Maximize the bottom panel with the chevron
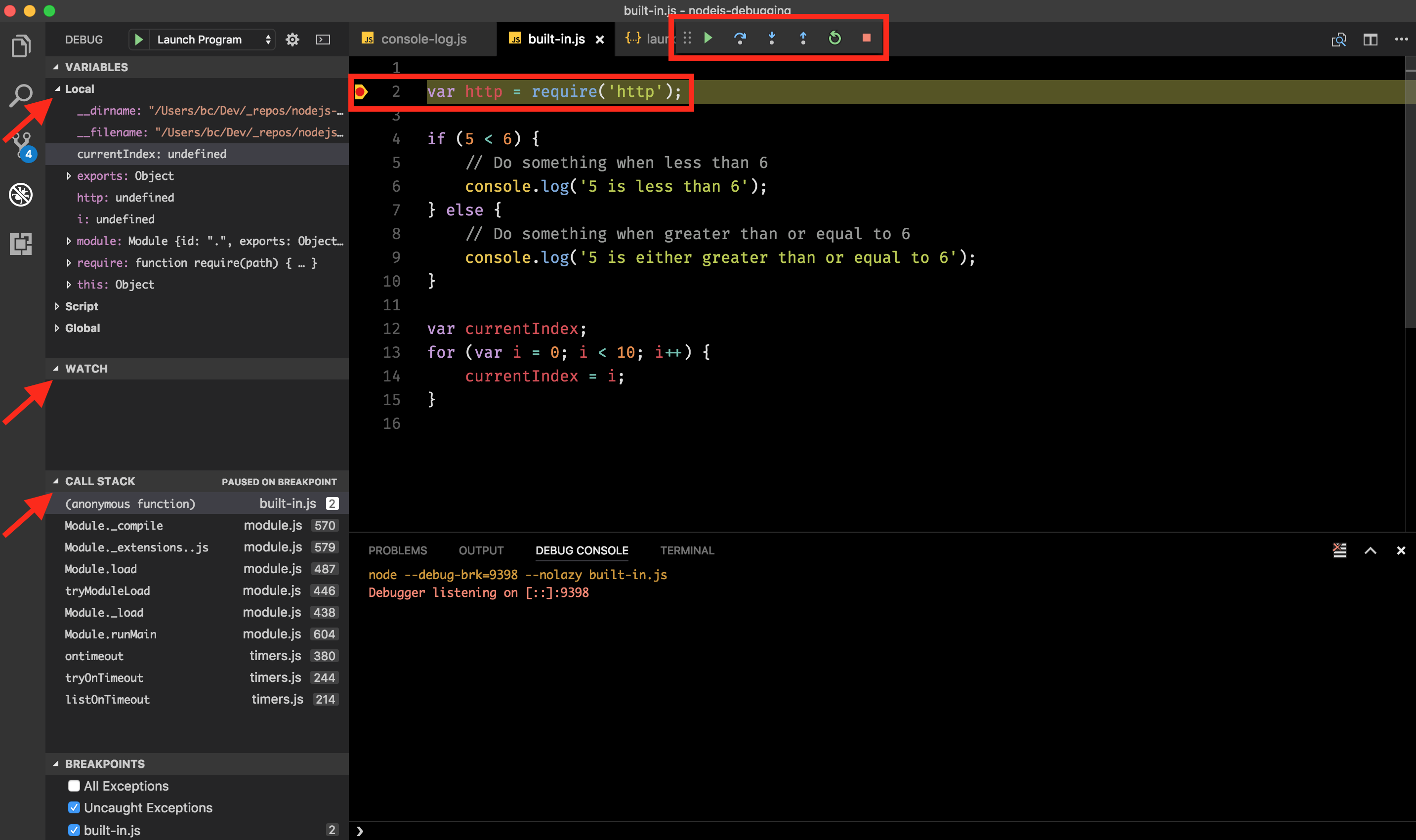 pyautogui.click(x=1370, y=550)
